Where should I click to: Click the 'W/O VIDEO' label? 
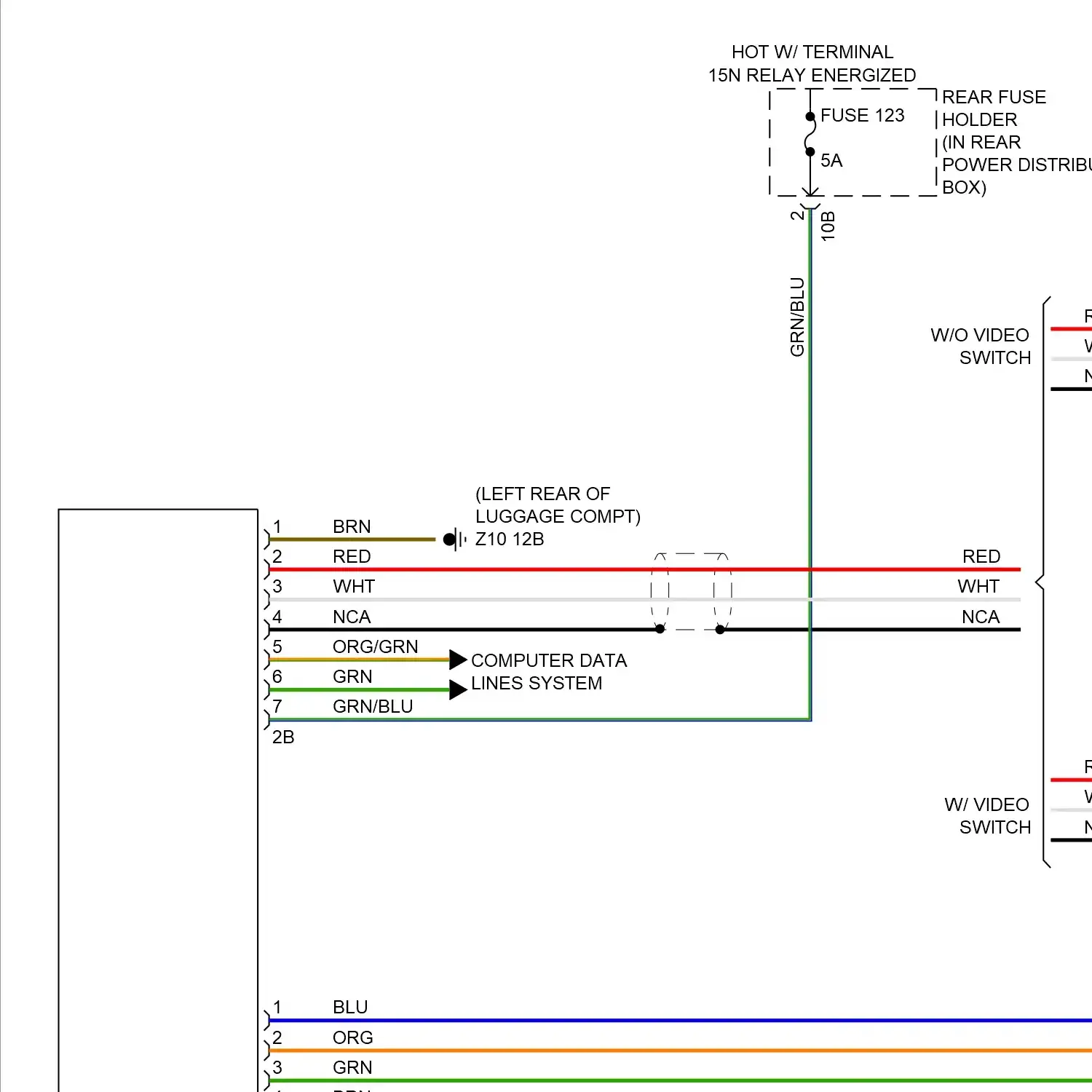click(980, 336)
